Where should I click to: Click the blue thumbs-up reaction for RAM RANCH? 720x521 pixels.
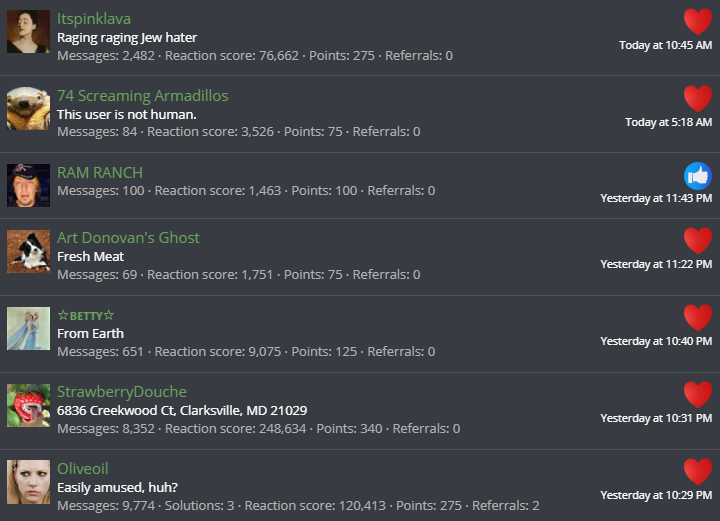click(x=698, y=176)
